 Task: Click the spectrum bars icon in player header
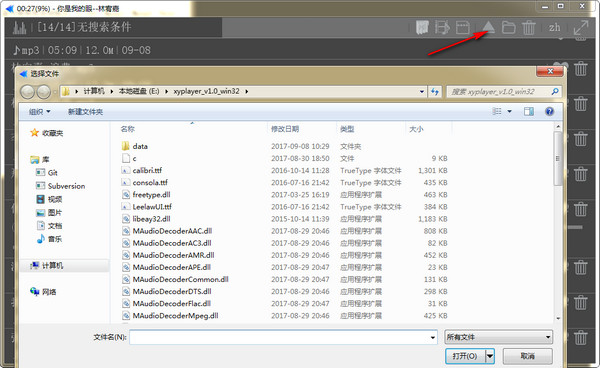tap(20, 28)
